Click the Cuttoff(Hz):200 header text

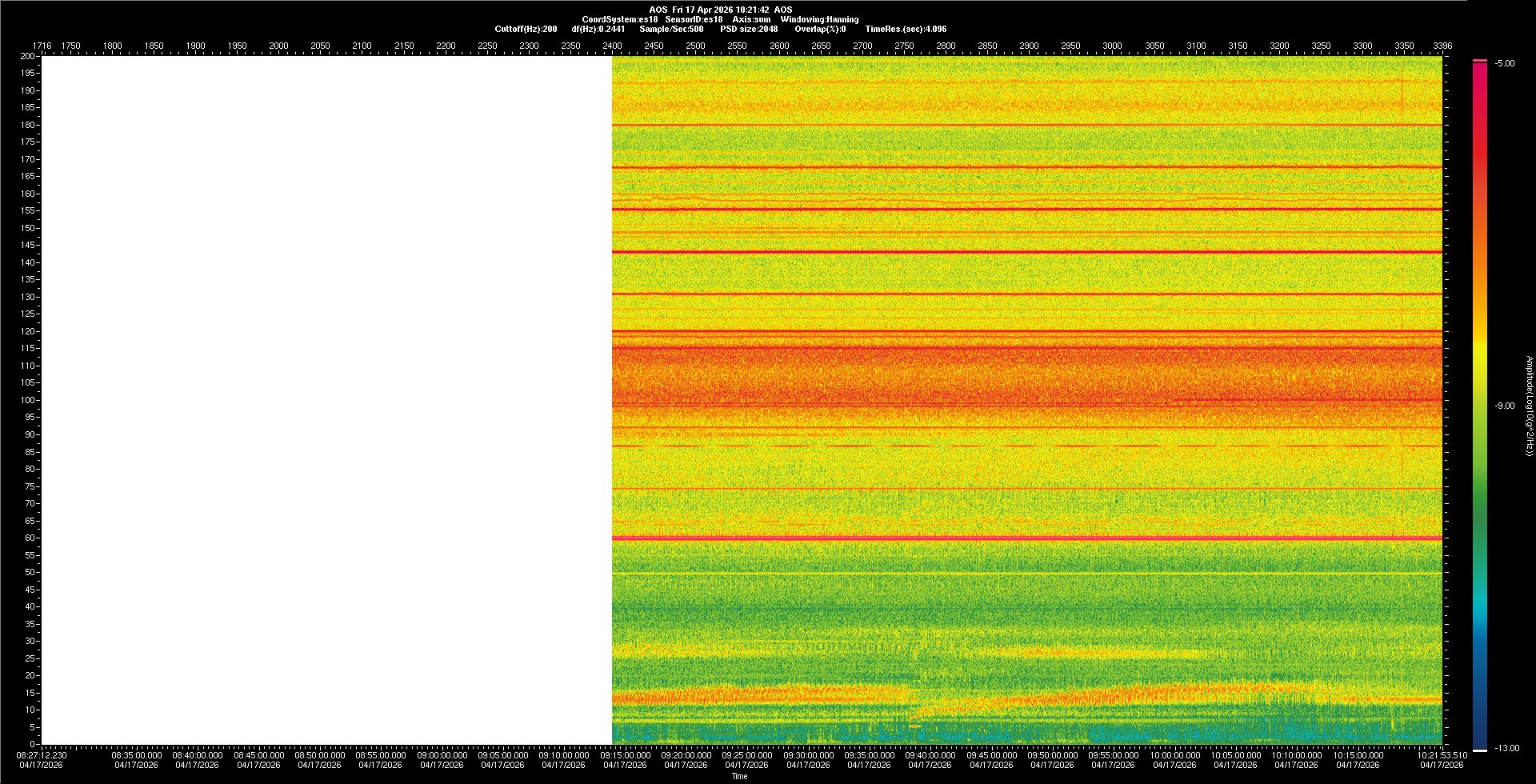526,29
